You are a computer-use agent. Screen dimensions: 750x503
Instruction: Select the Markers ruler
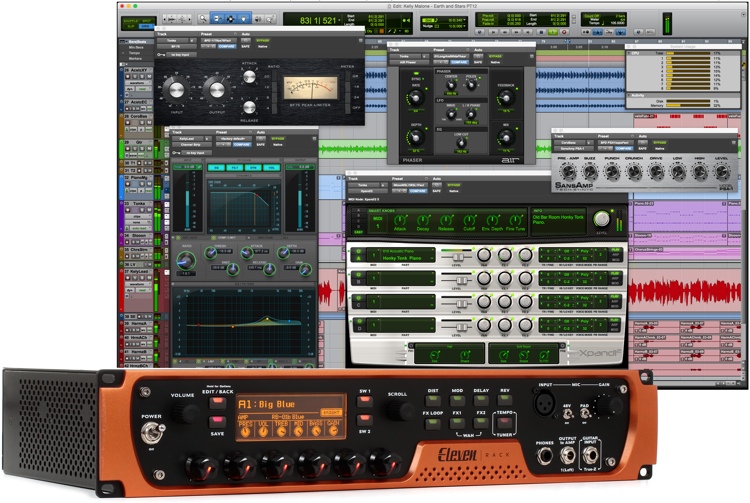click(135, 58)
